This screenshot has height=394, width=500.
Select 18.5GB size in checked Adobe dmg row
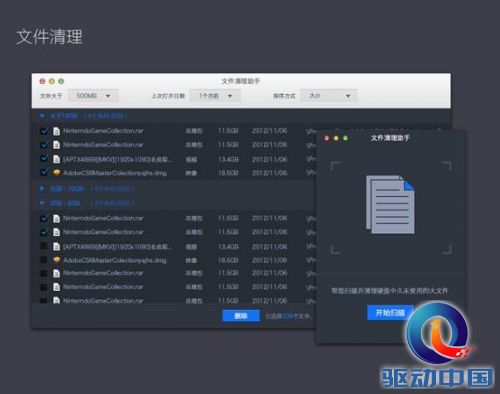pyautogui.click(x=228, y=173)
